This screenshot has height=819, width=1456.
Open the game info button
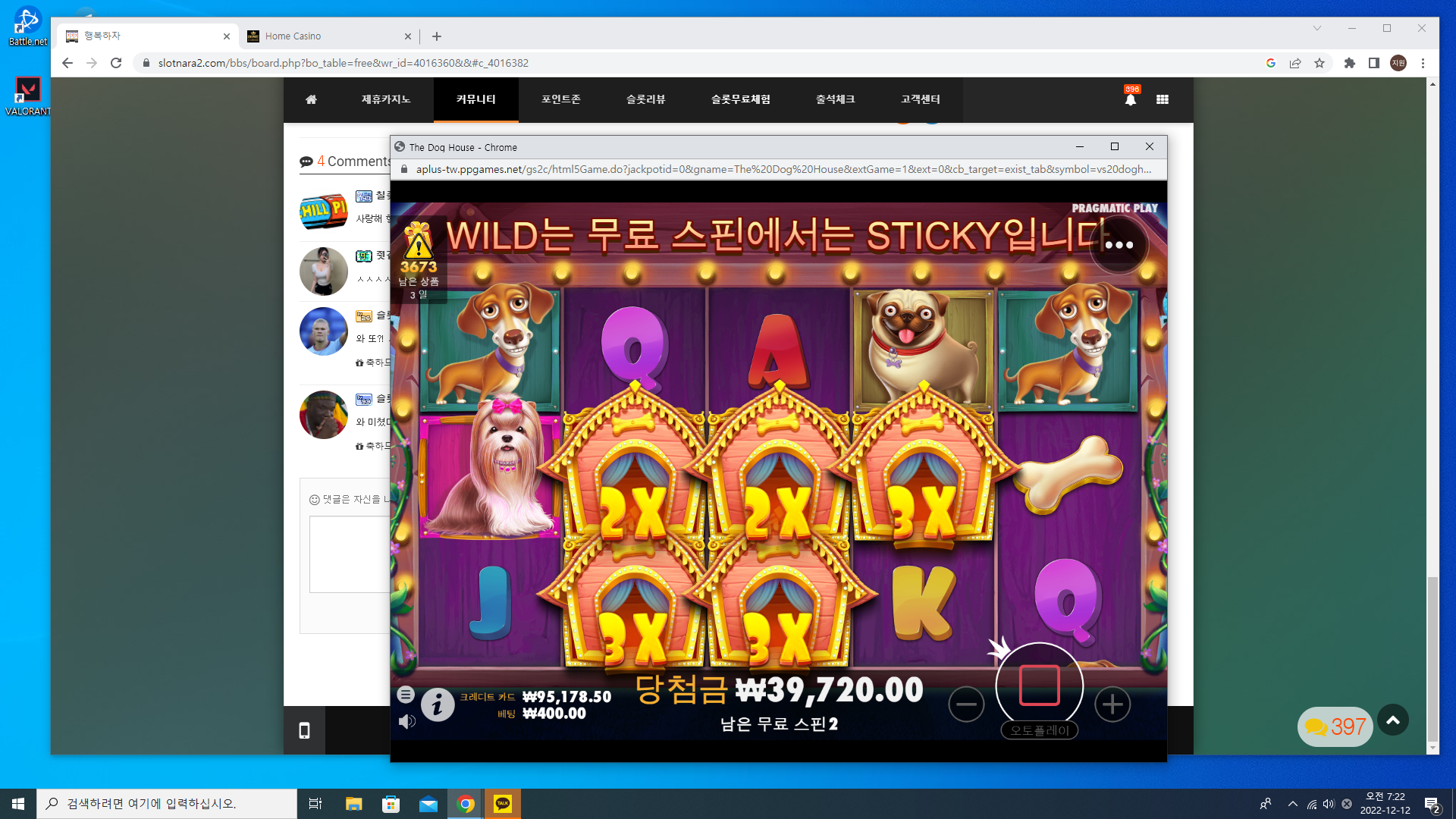pyautogui.click(x=438, y=705)
